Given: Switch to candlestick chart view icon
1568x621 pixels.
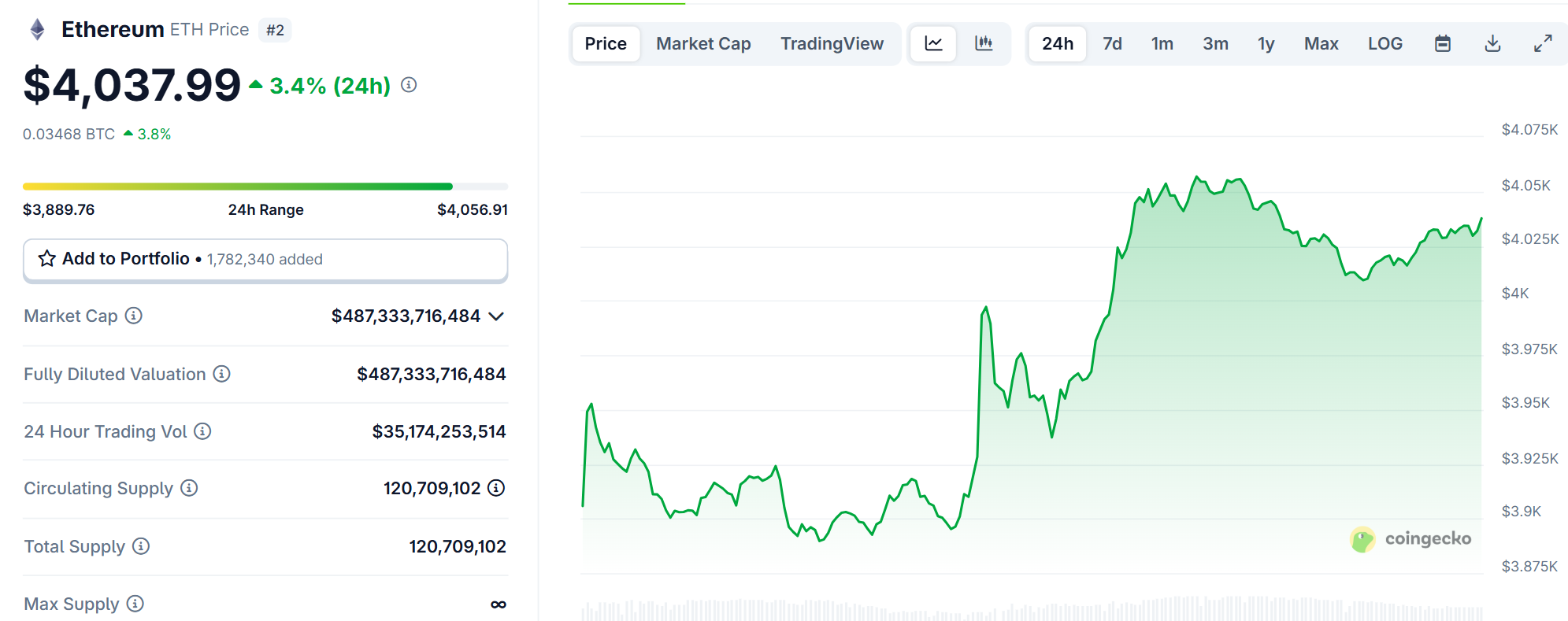Looking at the screenshot, I should click(x=984, y=43).
